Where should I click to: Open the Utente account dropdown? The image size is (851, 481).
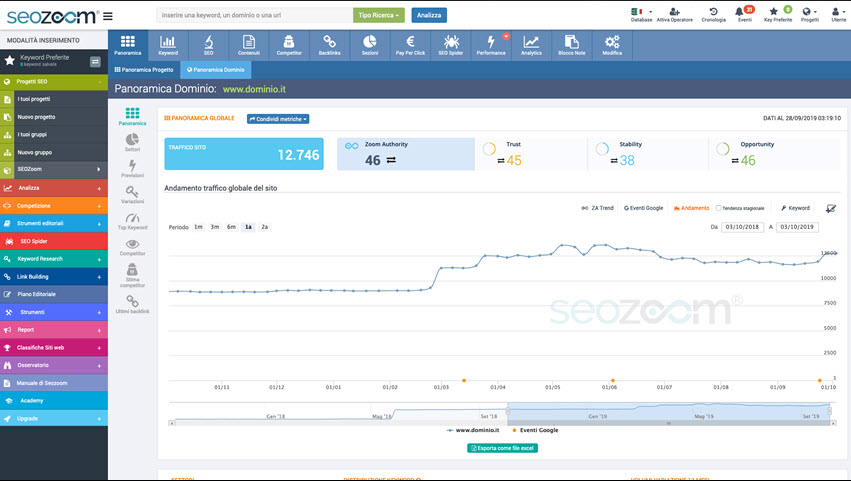pyautogui.click(x=839, y=14)
